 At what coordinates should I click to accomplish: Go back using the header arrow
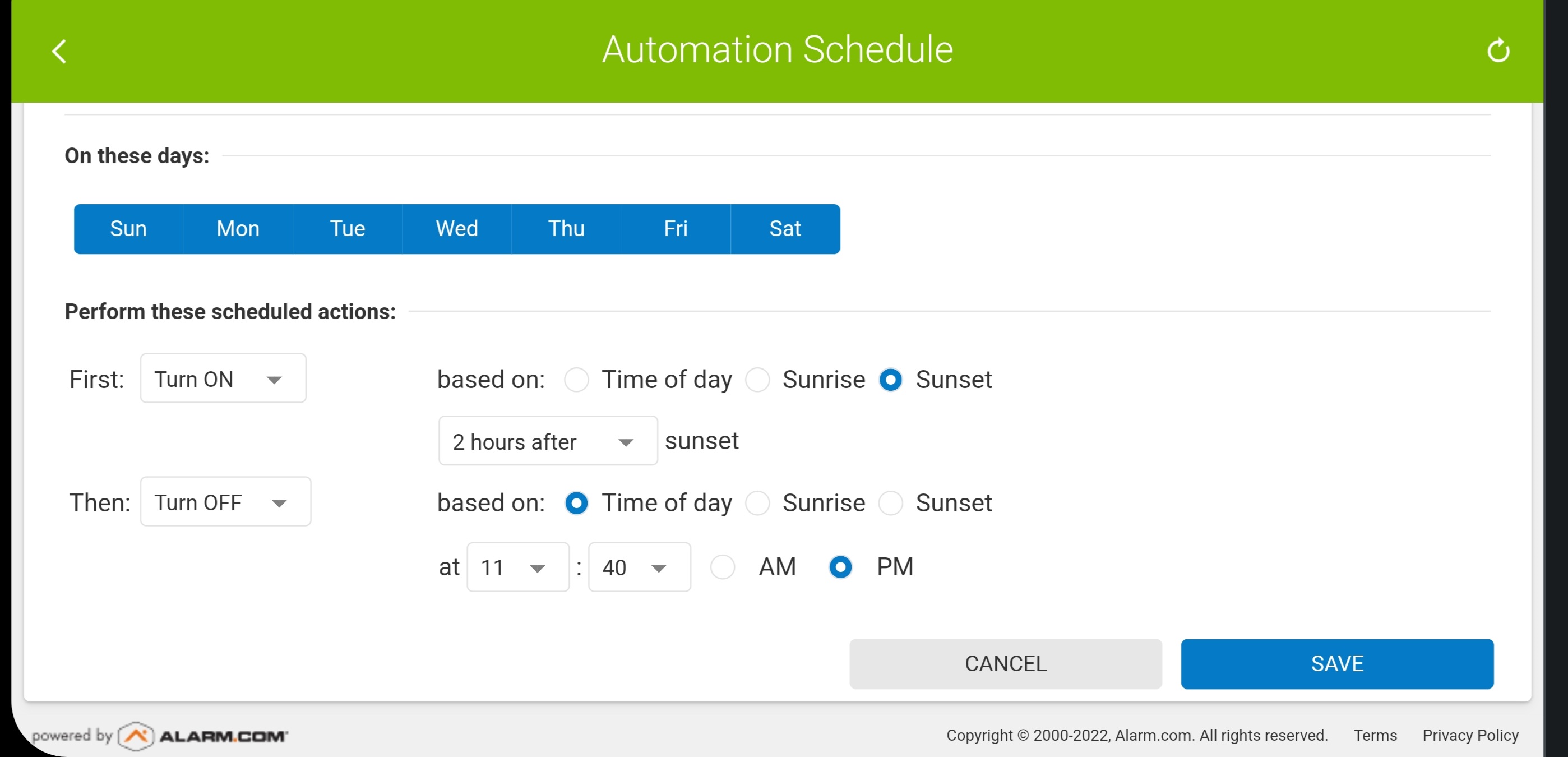click(59, 51)
